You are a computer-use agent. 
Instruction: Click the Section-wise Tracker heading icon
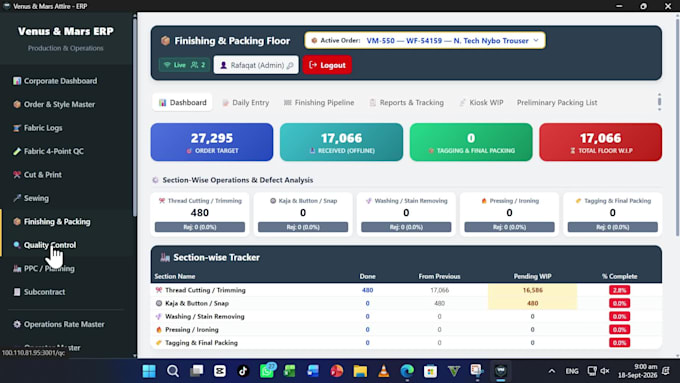pos(165,258)
